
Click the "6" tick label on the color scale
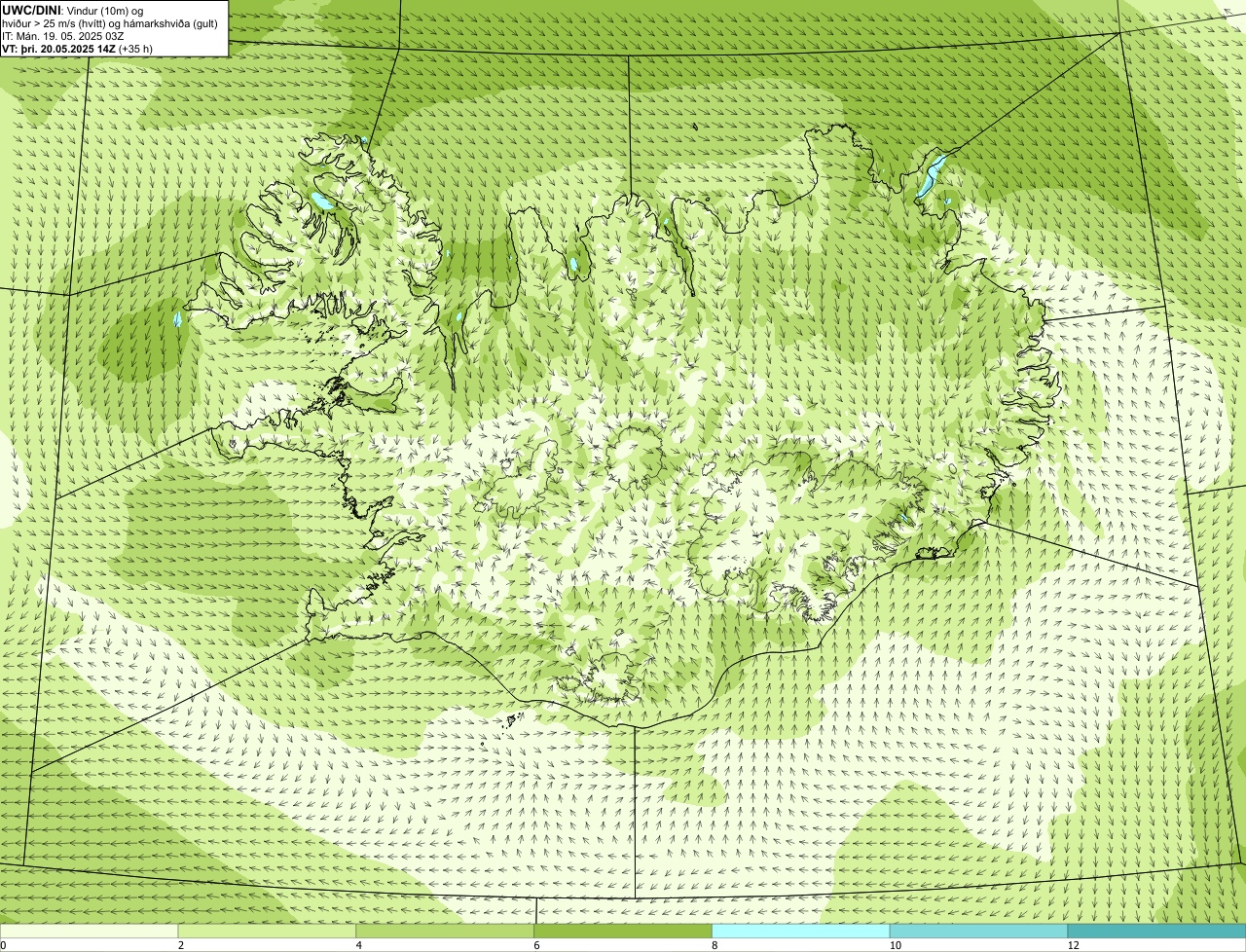536,945
